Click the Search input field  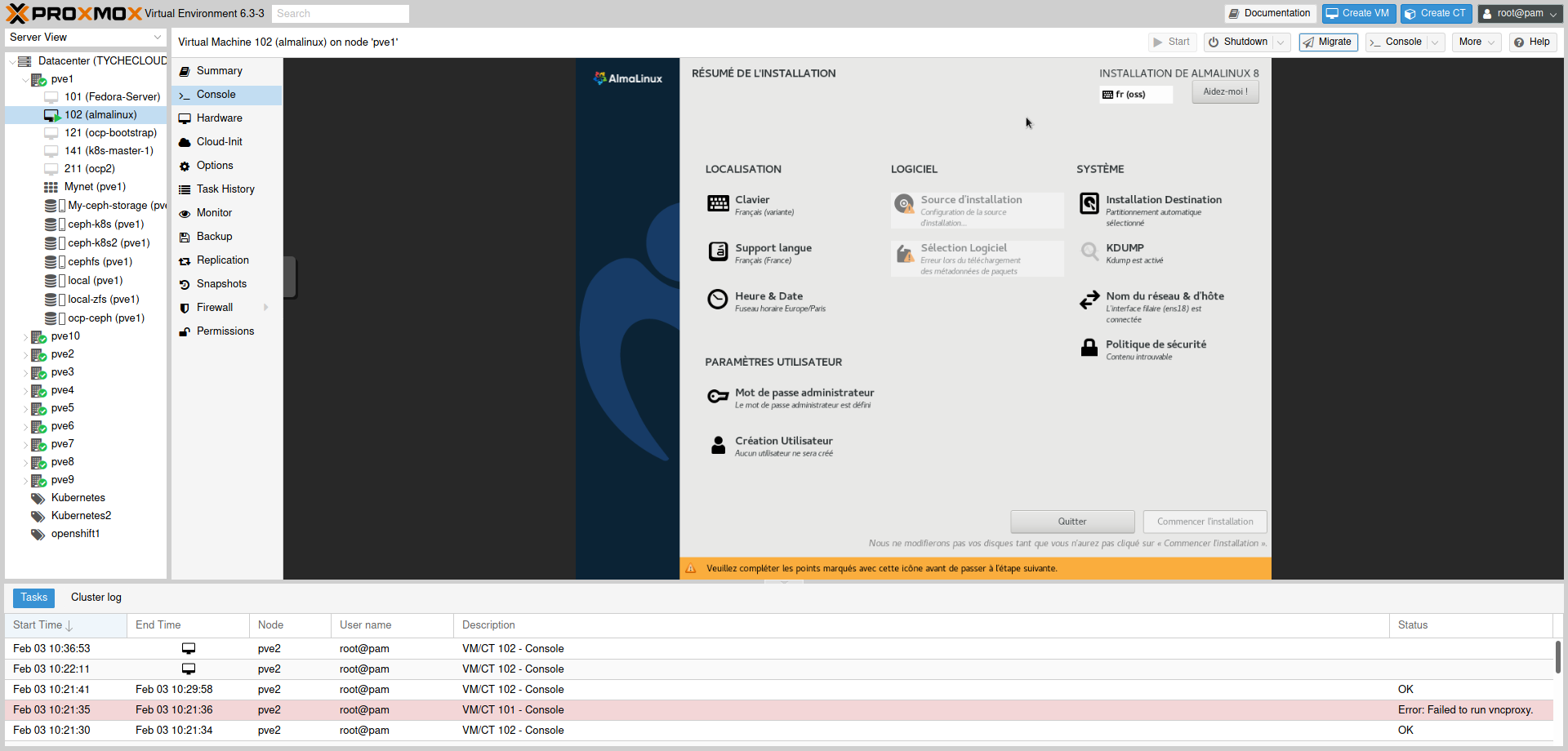tap(341, 14)
